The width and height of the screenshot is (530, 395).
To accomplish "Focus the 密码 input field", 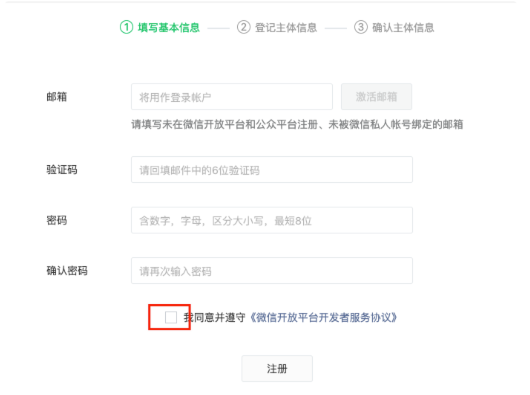I will coord(272,220).
